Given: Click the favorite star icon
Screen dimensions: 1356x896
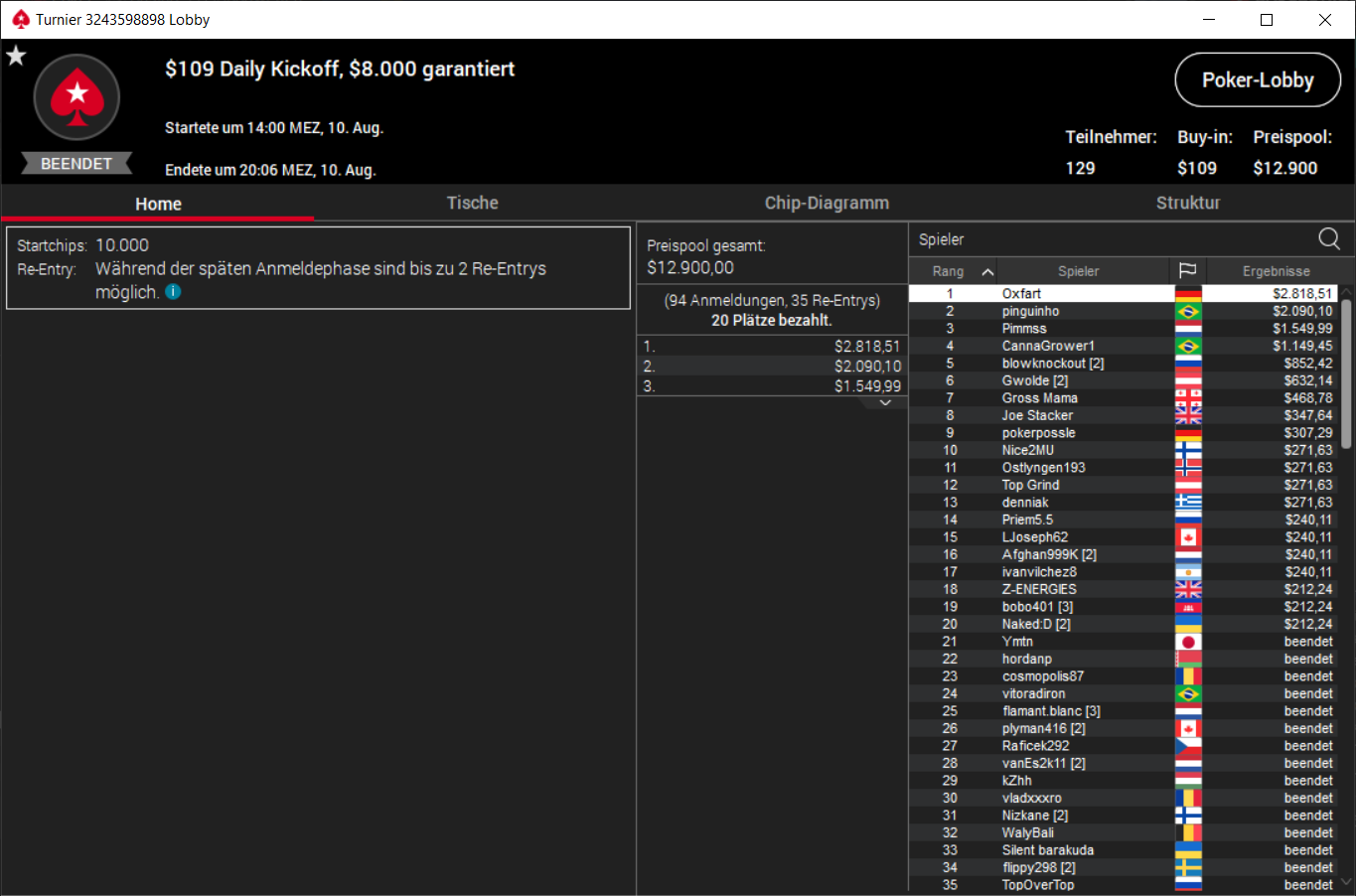Looking at the screenshot, I should point(16,56).
